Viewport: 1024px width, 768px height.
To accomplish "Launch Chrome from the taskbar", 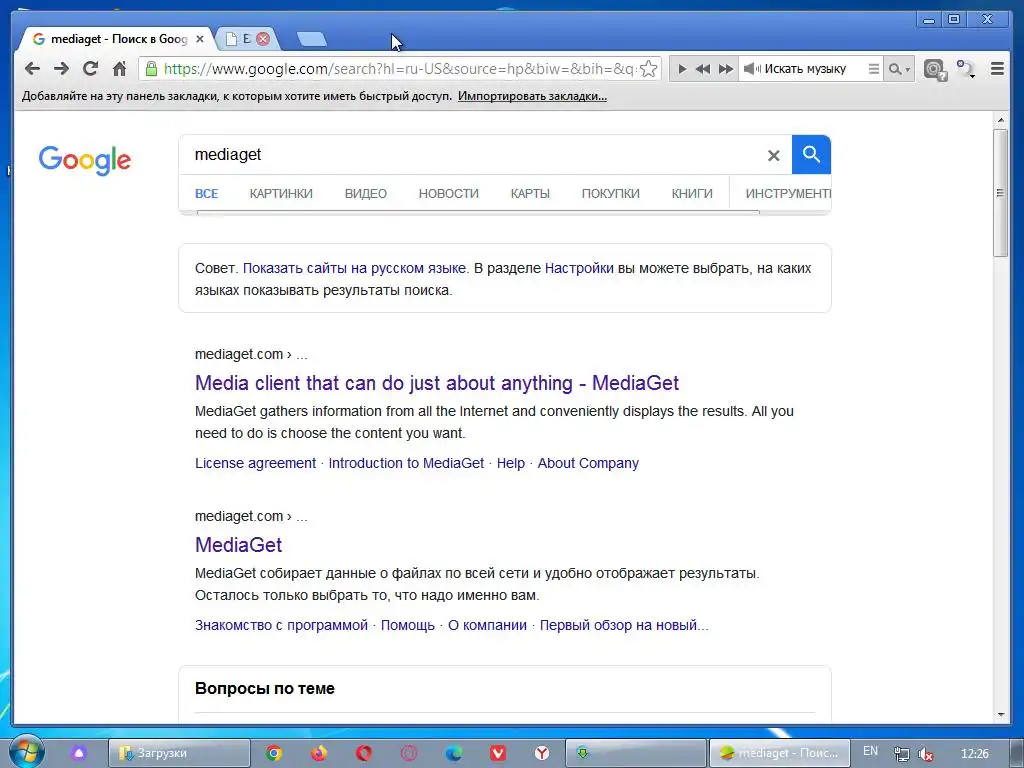I will [274, 754].
